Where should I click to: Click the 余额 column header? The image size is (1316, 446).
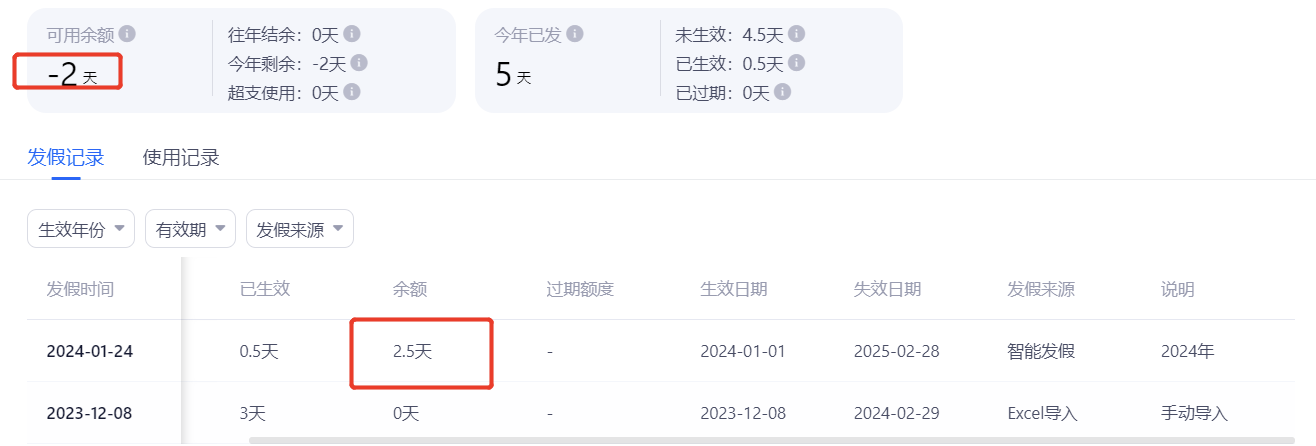point(410,289)
